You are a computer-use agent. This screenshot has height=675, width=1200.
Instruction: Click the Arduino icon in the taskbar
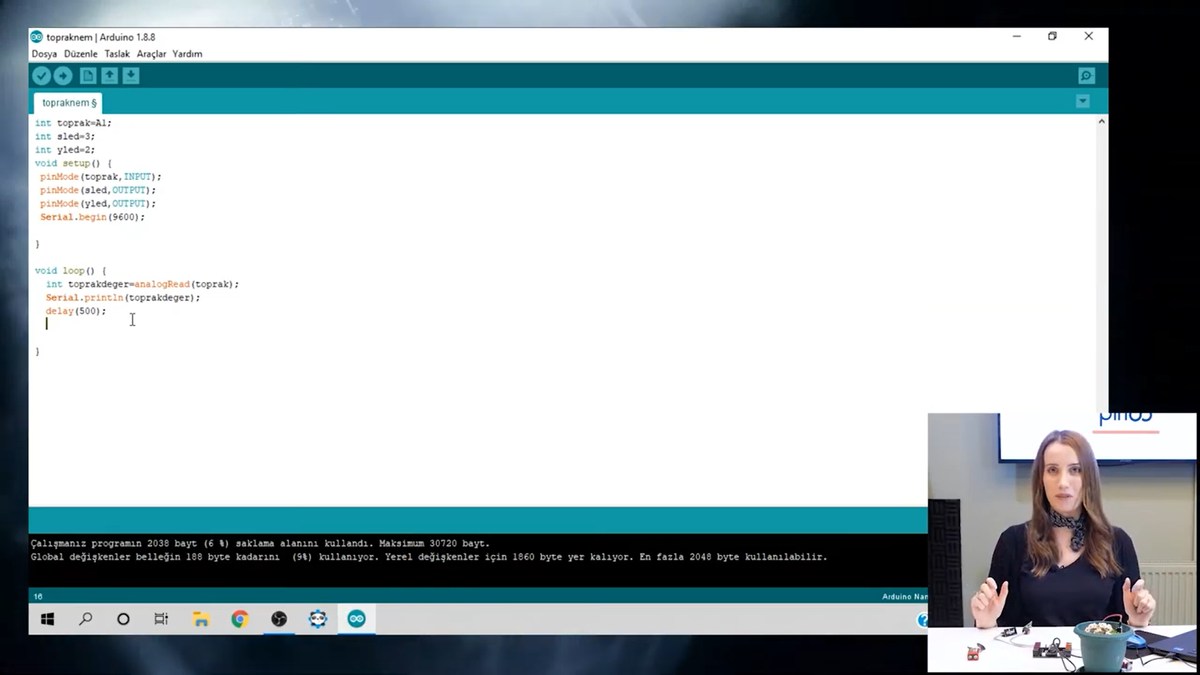[x=356, y=619]
